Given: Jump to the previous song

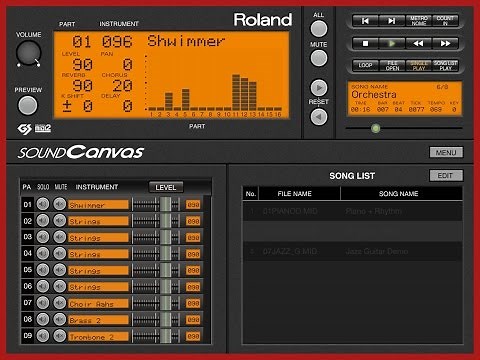Looking at the screenshot, I should 365,21.
